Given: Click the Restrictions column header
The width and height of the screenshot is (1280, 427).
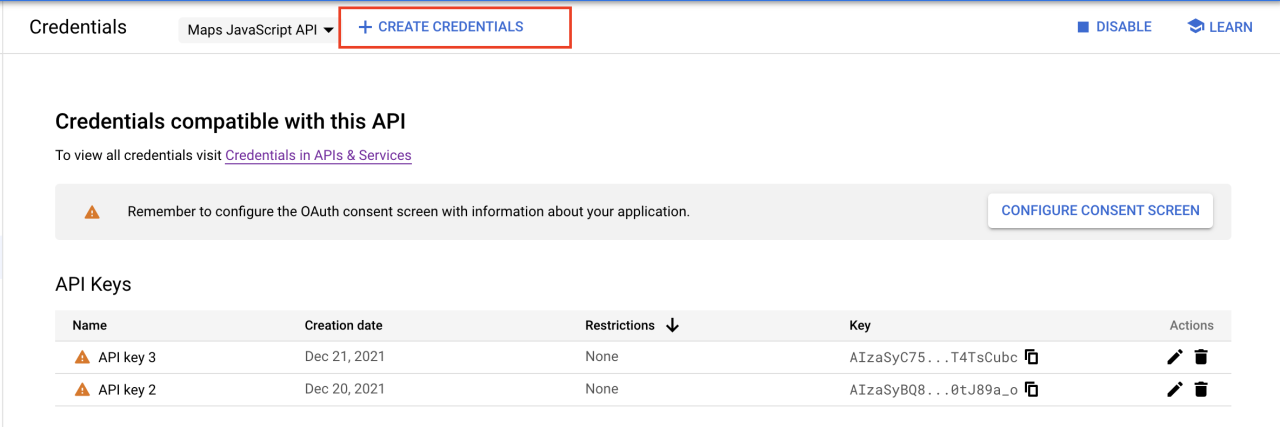Looking at the screenshot, I should 620,325.
